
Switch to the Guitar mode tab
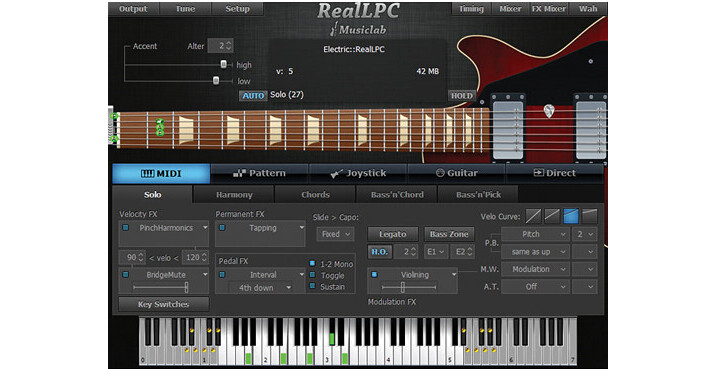click(456, 174)
